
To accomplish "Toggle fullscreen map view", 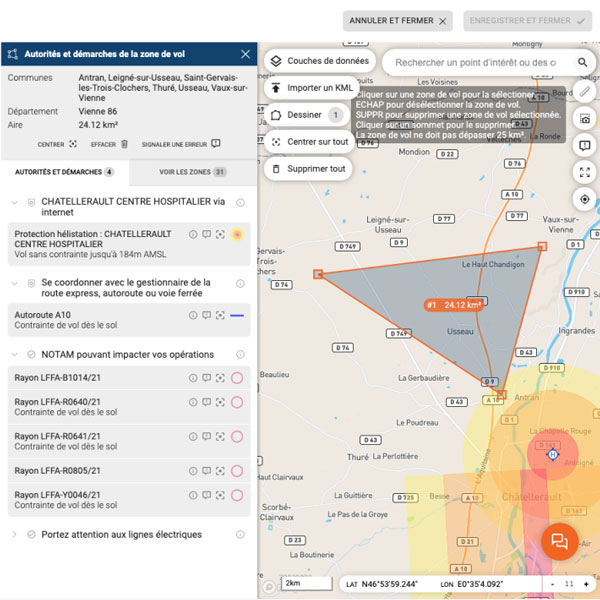I will [584, 172].
